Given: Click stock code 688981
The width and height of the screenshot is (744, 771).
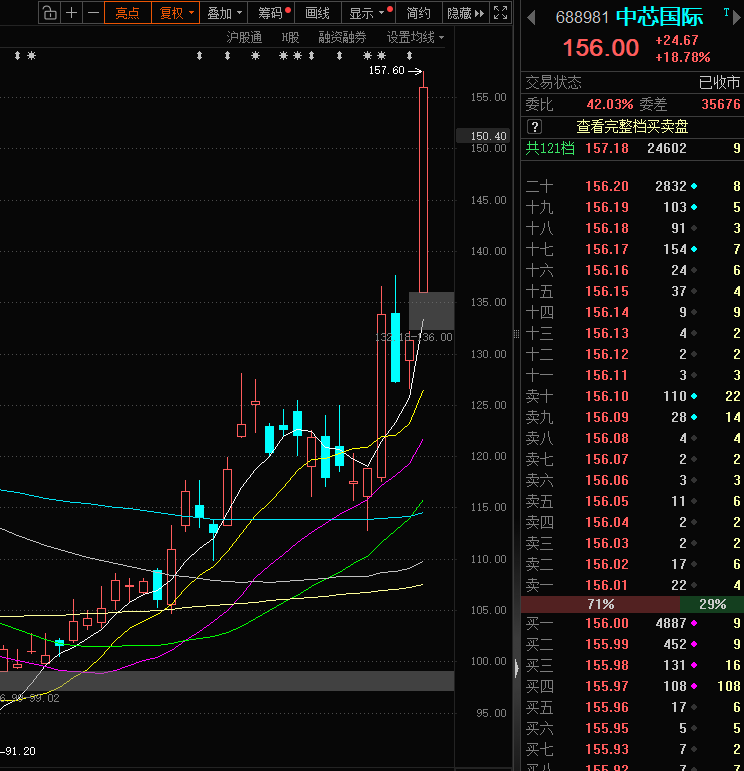Looking at the screenshot, I should pyautogui.click(x=582, y=18).
